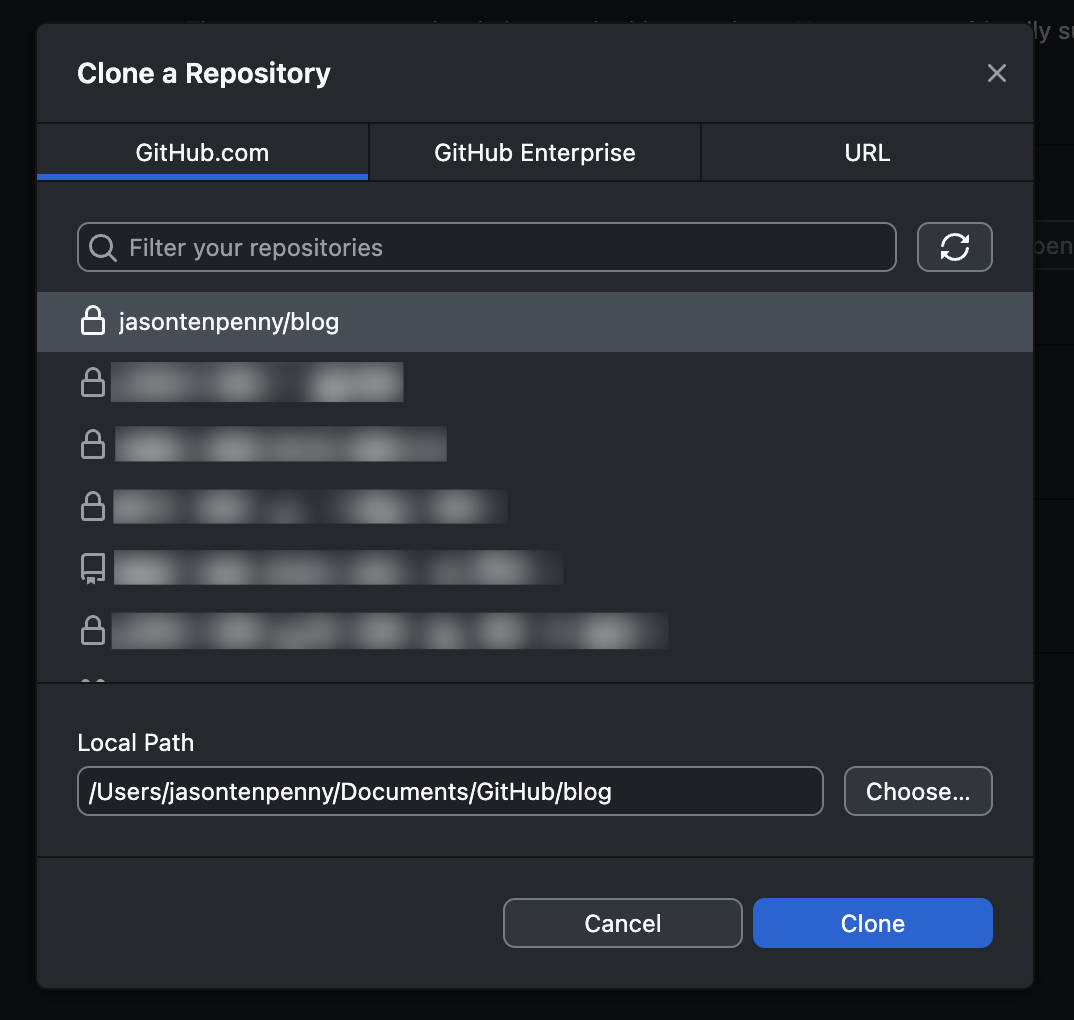This screenshot has width=1074, height=1020.
Task: Click the Cancel button
Action: 622,923
